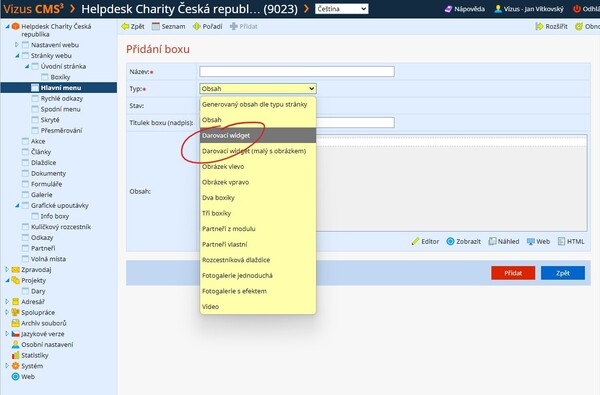Viewport: 600px width, 395px height.
Task: Click the Pořadí ordering icon
Action: click(x=197, y=26)
